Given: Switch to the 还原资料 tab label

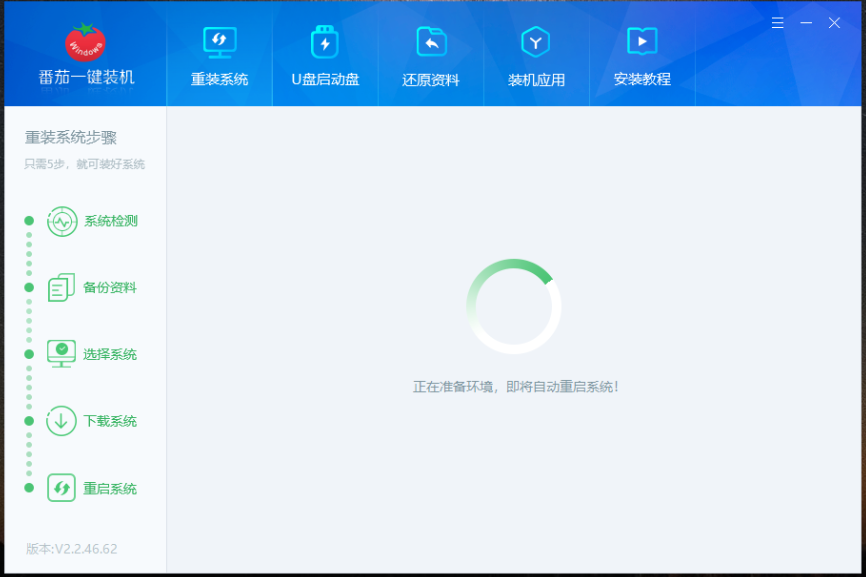Looking at the screenshot, I should [x=431, y=80].
